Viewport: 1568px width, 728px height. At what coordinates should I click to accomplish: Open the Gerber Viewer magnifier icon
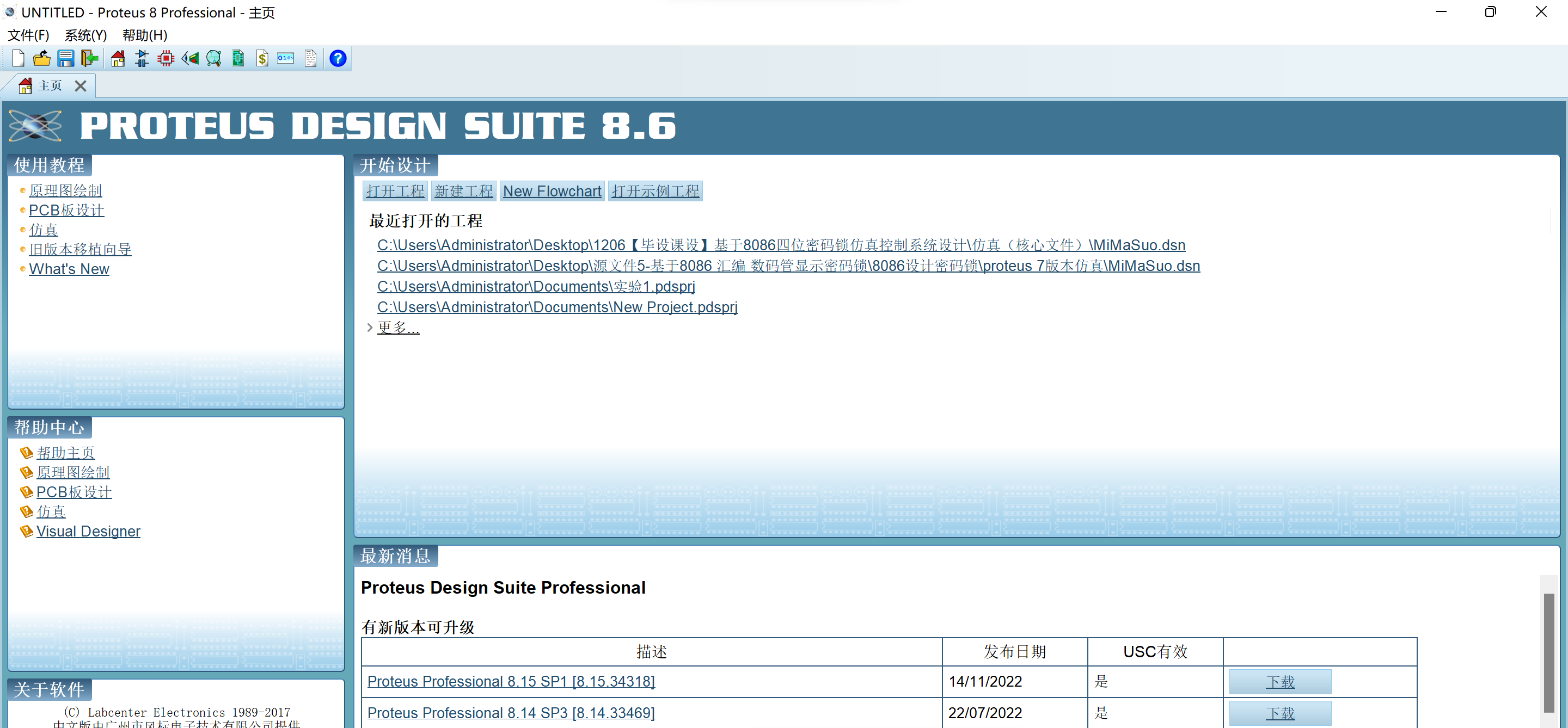point(213,58)
